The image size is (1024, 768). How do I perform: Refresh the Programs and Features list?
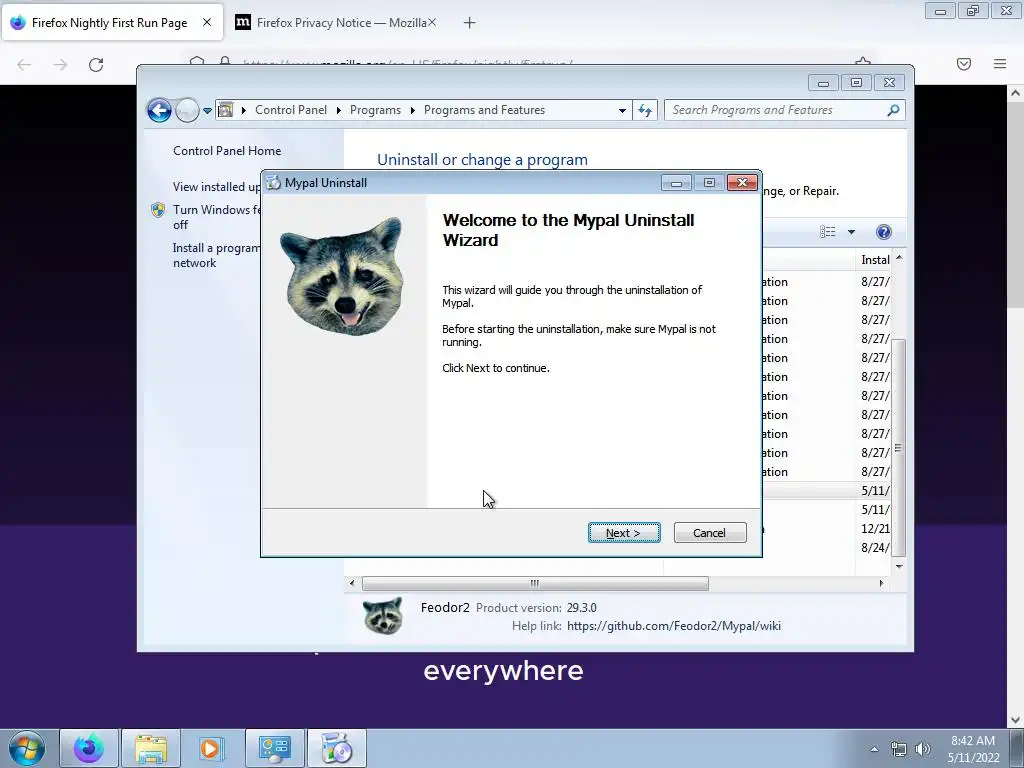point(645,110)
